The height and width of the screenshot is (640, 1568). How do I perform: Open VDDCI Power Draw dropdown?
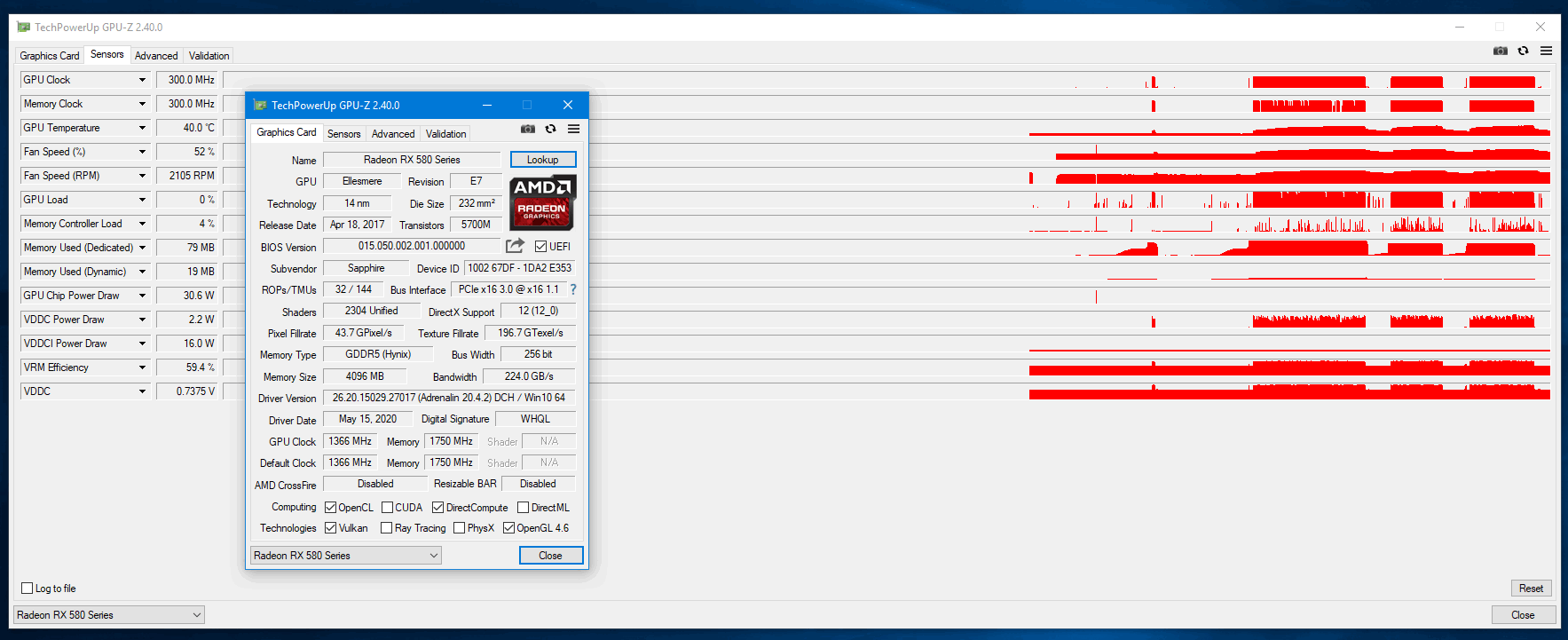(x=142, y=344)
